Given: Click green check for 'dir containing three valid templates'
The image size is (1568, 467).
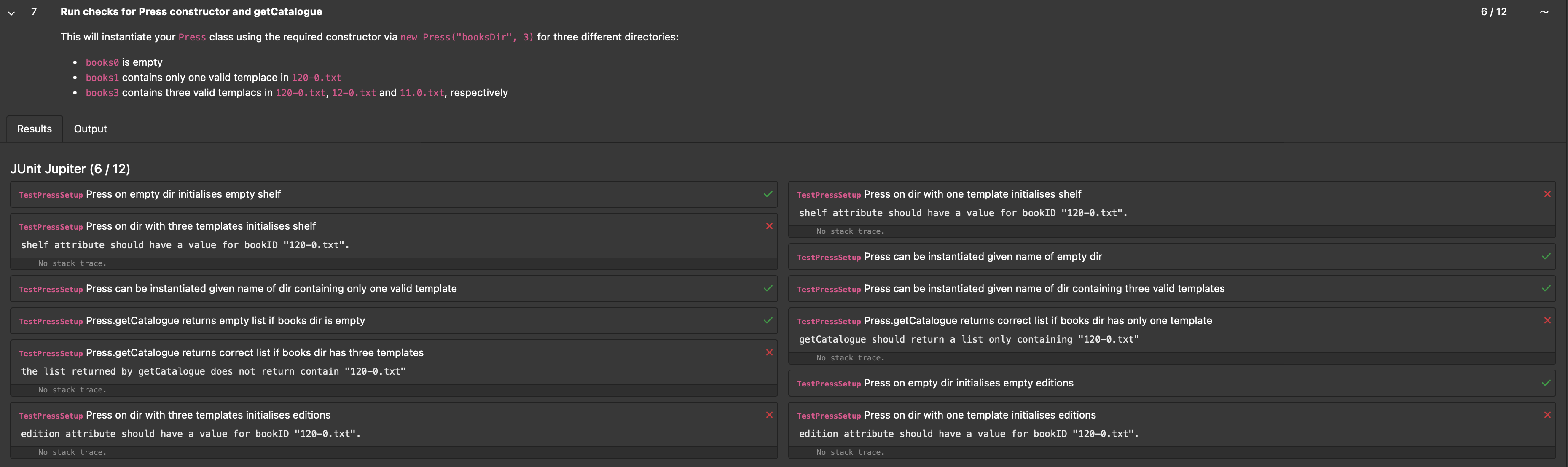Looking at the screenshot, I should pyautogui.click(x=1546, y=289).
